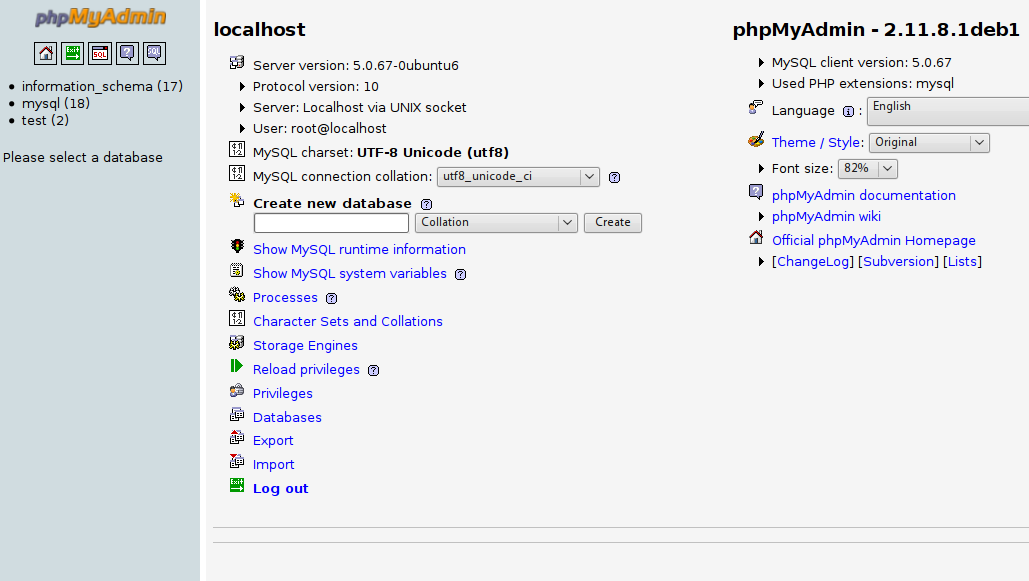Viewport: 1029px width, 581px height.
Task: Open Collation dropdown for new database
Action: [496, 223]
